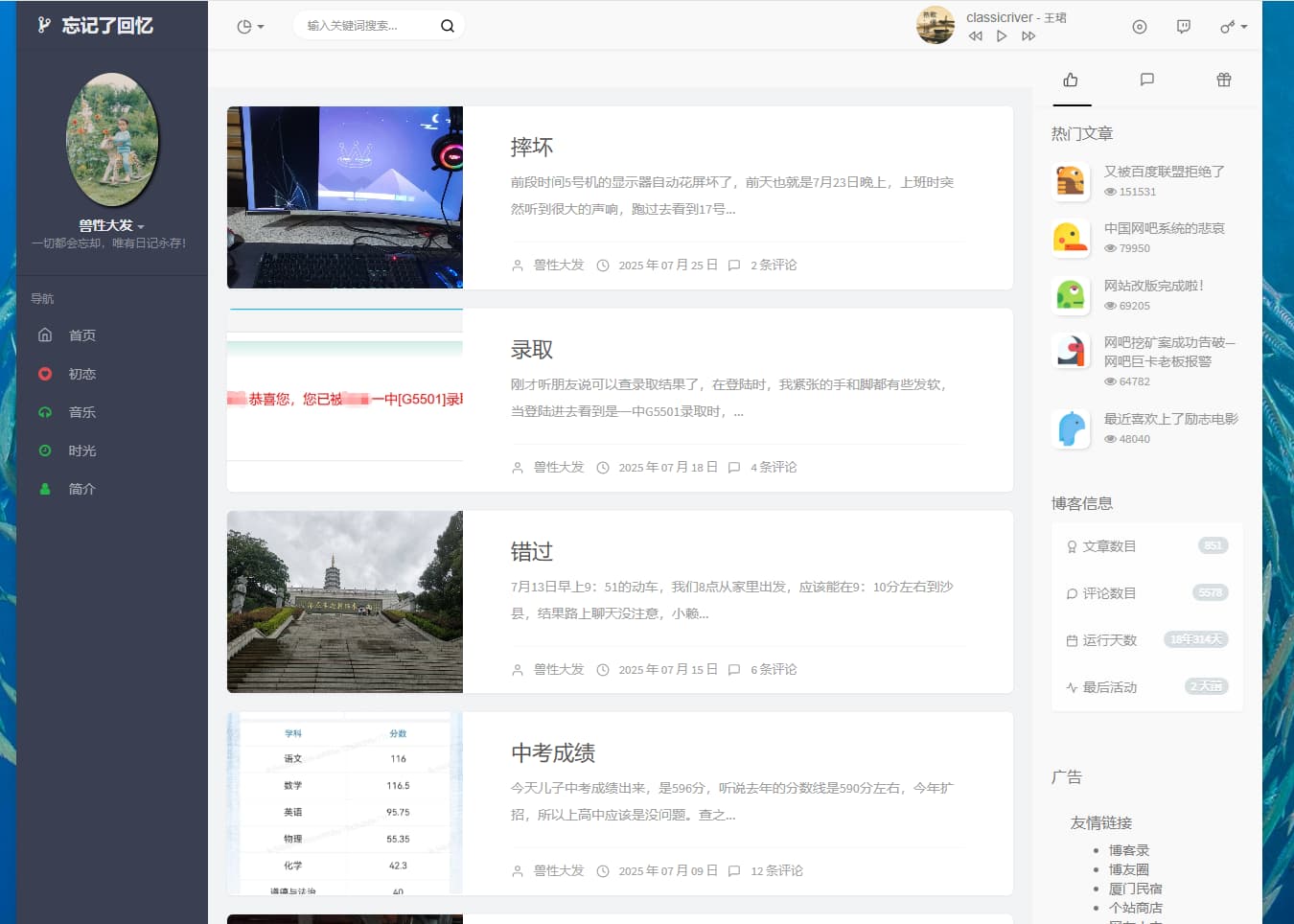Click the classicriver avatar thumbnail
1294x924 pixels.
click(x=935, y=25)
